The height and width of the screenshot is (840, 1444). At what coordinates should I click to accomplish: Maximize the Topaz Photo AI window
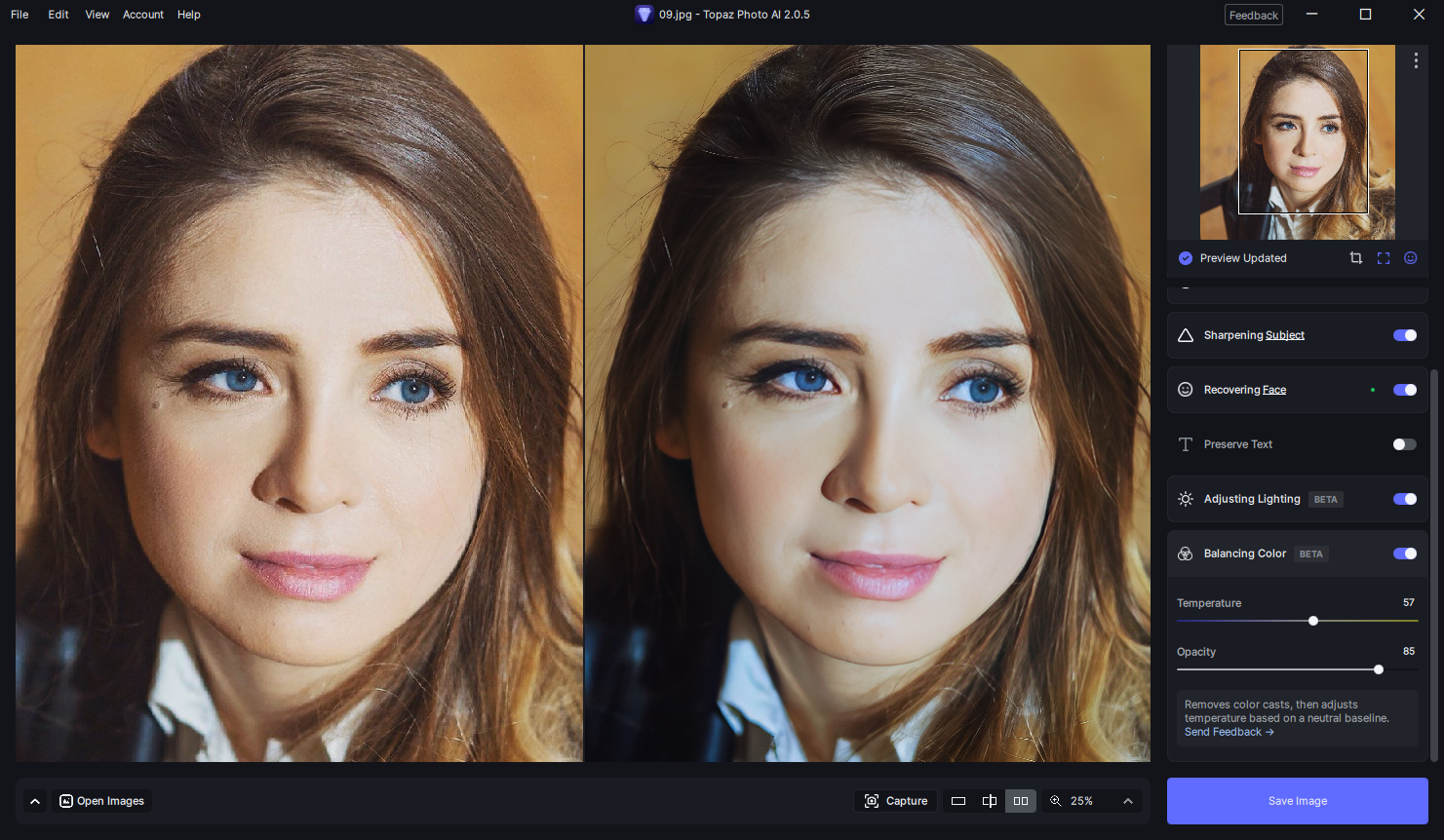pos(1365,15)
